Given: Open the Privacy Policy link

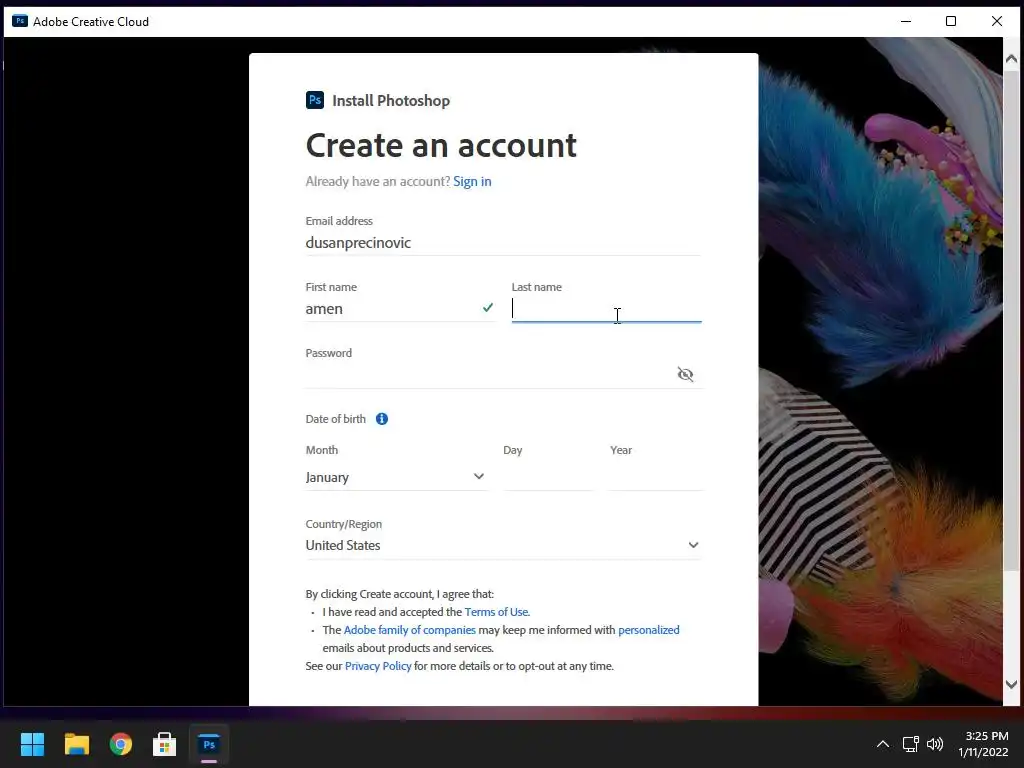Looking at the screenshot, I should click(x=378, y=666).
